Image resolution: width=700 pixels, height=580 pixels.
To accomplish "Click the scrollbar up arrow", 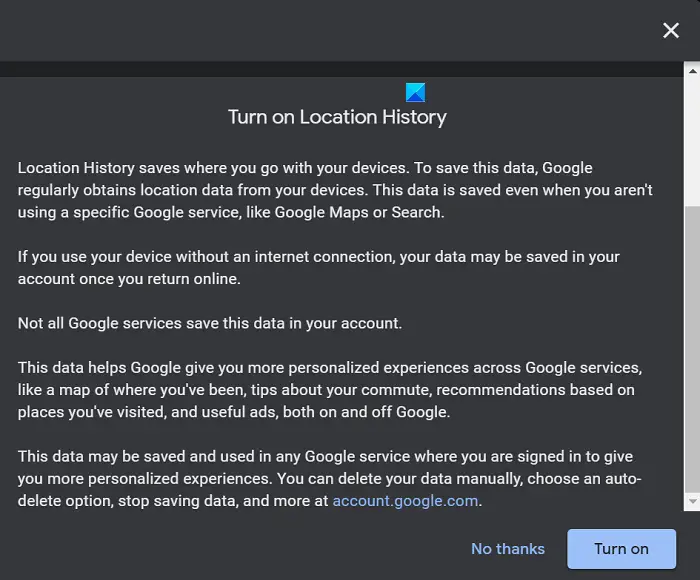I will tap(691, 71).
